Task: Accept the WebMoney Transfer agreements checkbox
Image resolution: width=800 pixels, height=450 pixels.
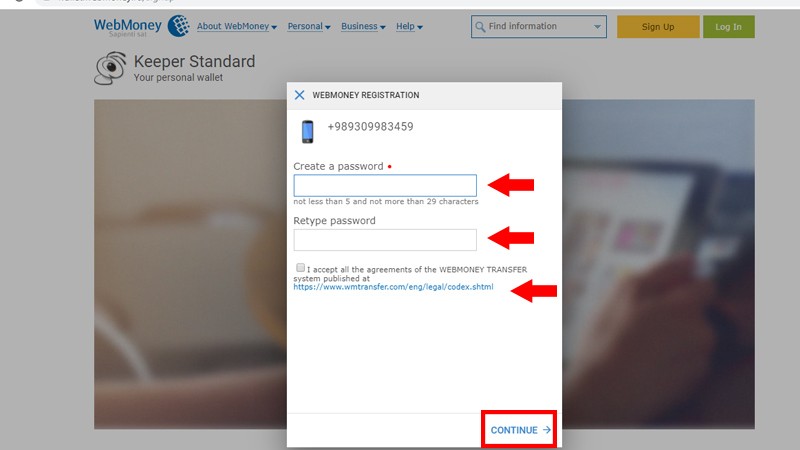Action: click(x=301, y=267)
